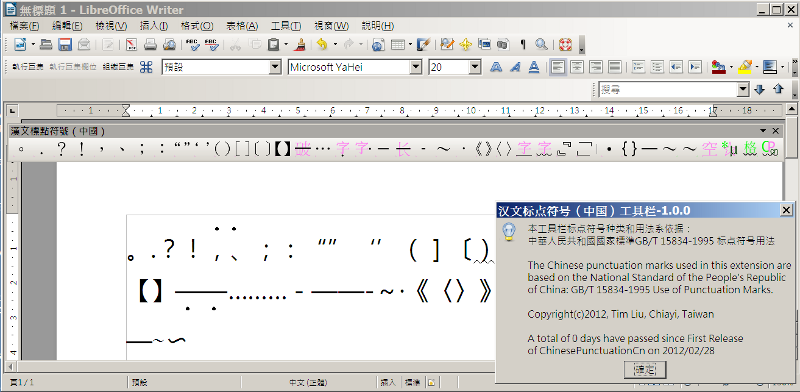The width and height of the screenshot is (800, 392).
Task: Click the 組織巨集 organize macros button
Action: (x=118, y=67)
